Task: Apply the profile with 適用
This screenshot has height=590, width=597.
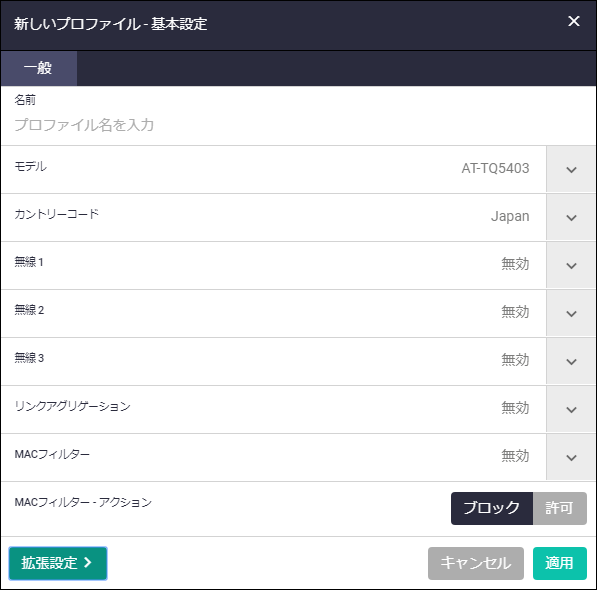Action: 559,563
